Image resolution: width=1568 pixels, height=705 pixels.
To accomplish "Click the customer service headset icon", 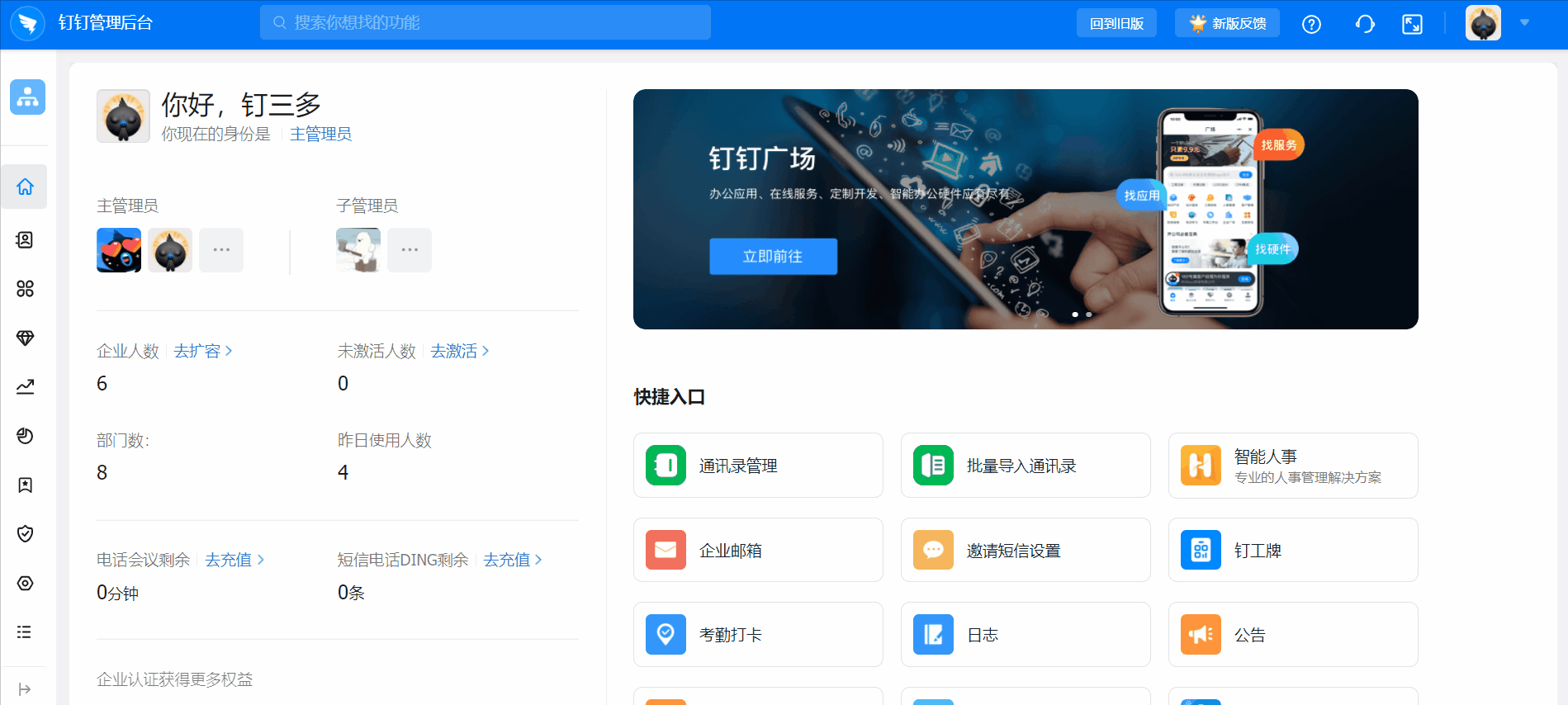I will [1365, 24].
